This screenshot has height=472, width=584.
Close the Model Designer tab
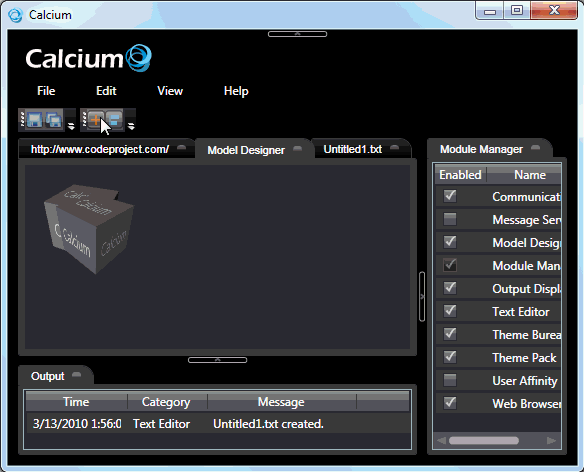coord(298,149)
